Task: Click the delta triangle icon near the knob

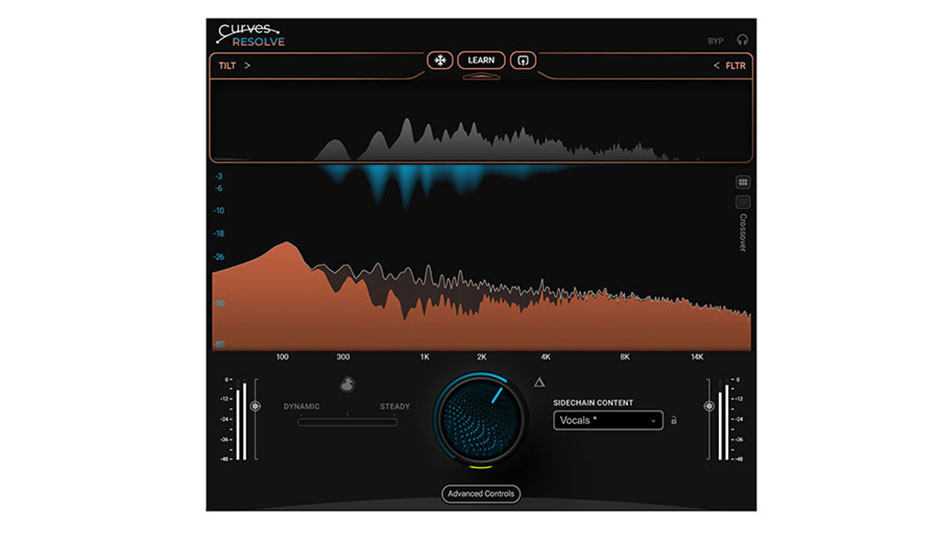Action: 539,382
